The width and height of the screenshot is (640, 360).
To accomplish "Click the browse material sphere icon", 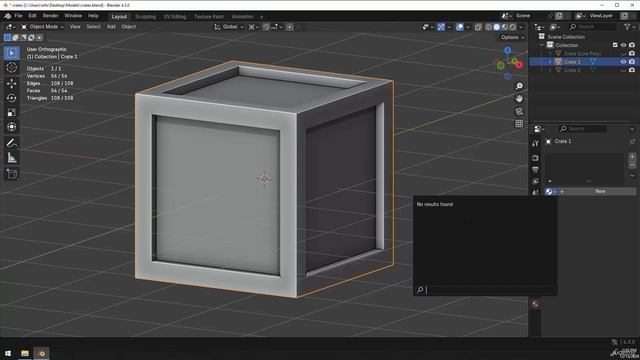I will click(x=551, y=191).
